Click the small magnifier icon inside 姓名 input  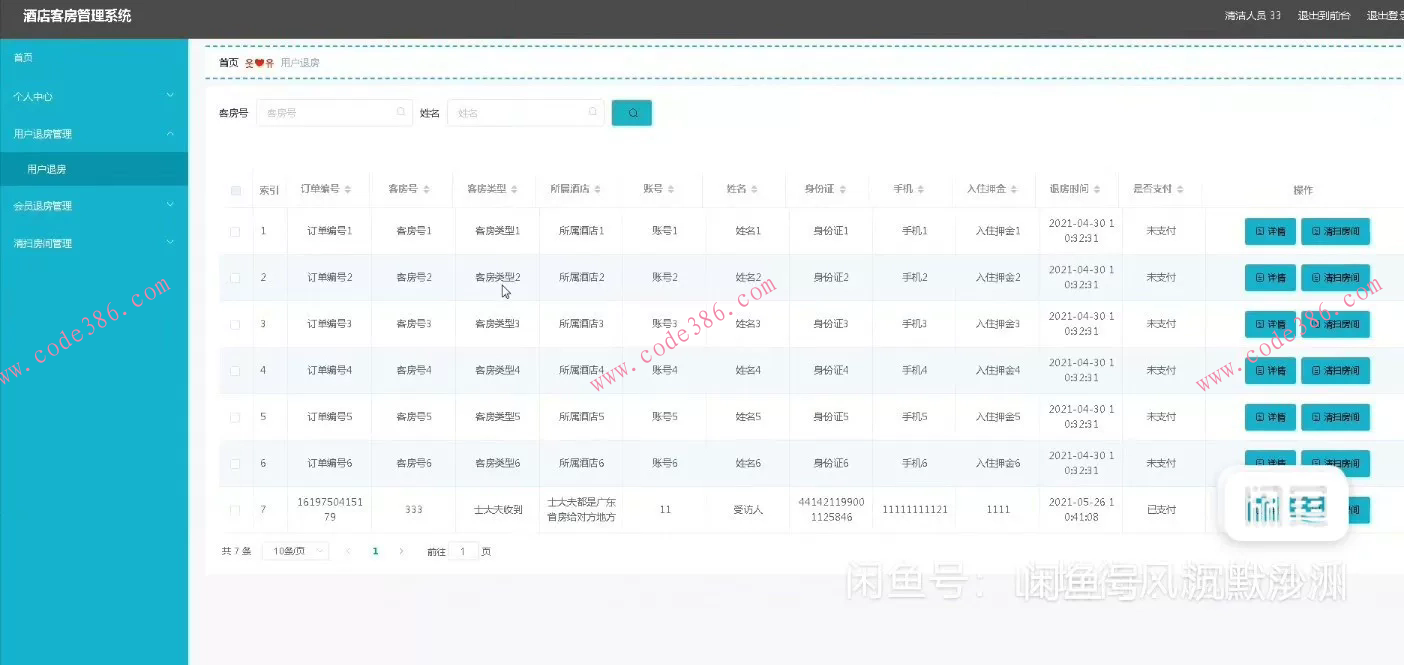[592, 112]
